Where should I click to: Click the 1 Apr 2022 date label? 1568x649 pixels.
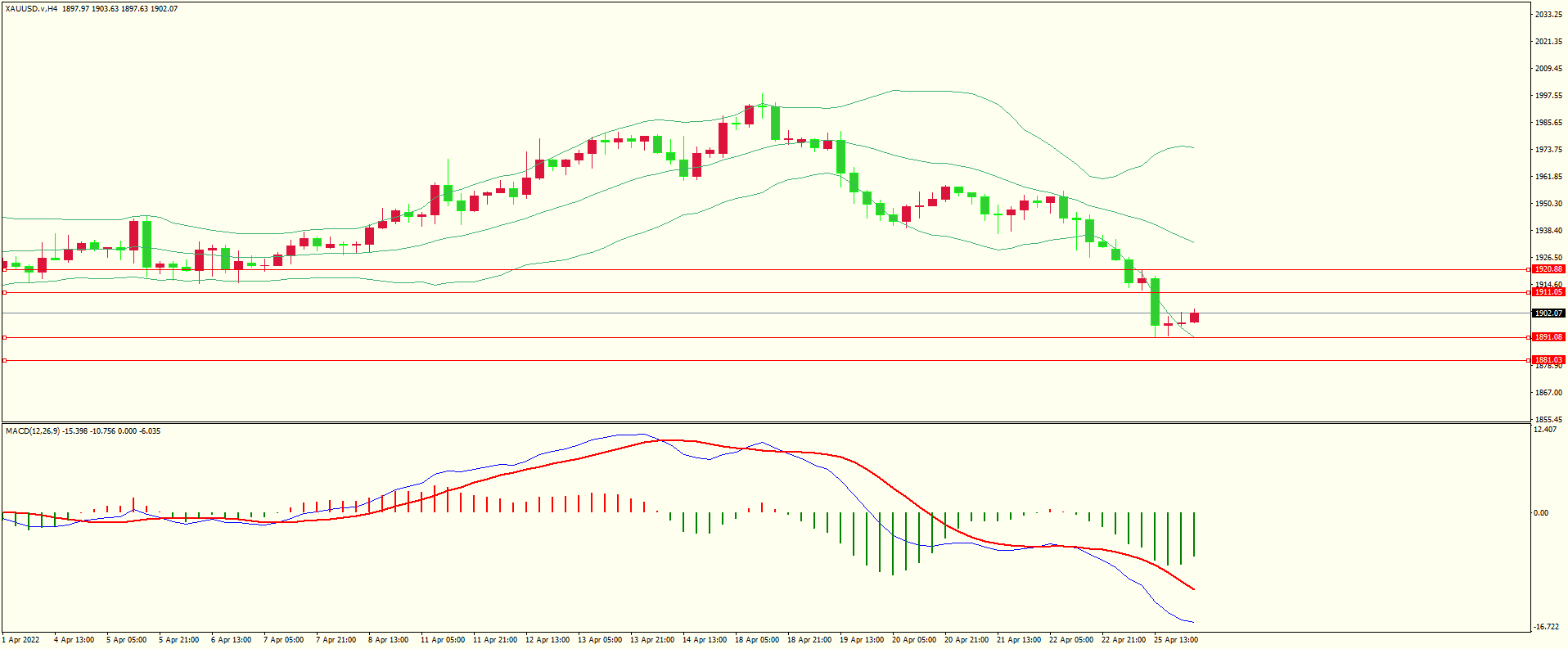pos(21,640)
